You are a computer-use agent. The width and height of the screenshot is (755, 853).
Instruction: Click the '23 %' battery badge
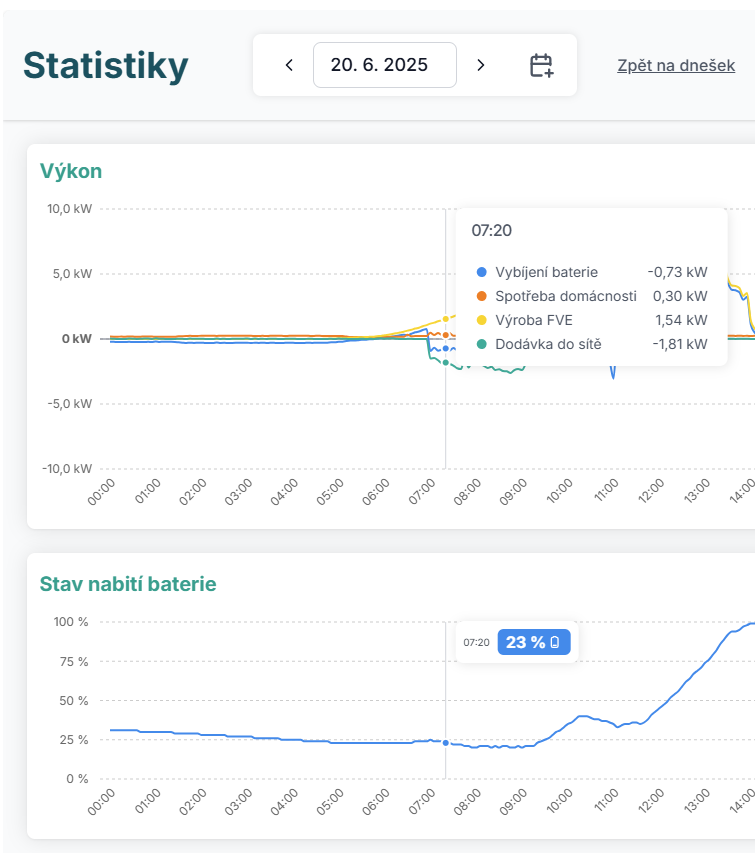coord(534,642)
